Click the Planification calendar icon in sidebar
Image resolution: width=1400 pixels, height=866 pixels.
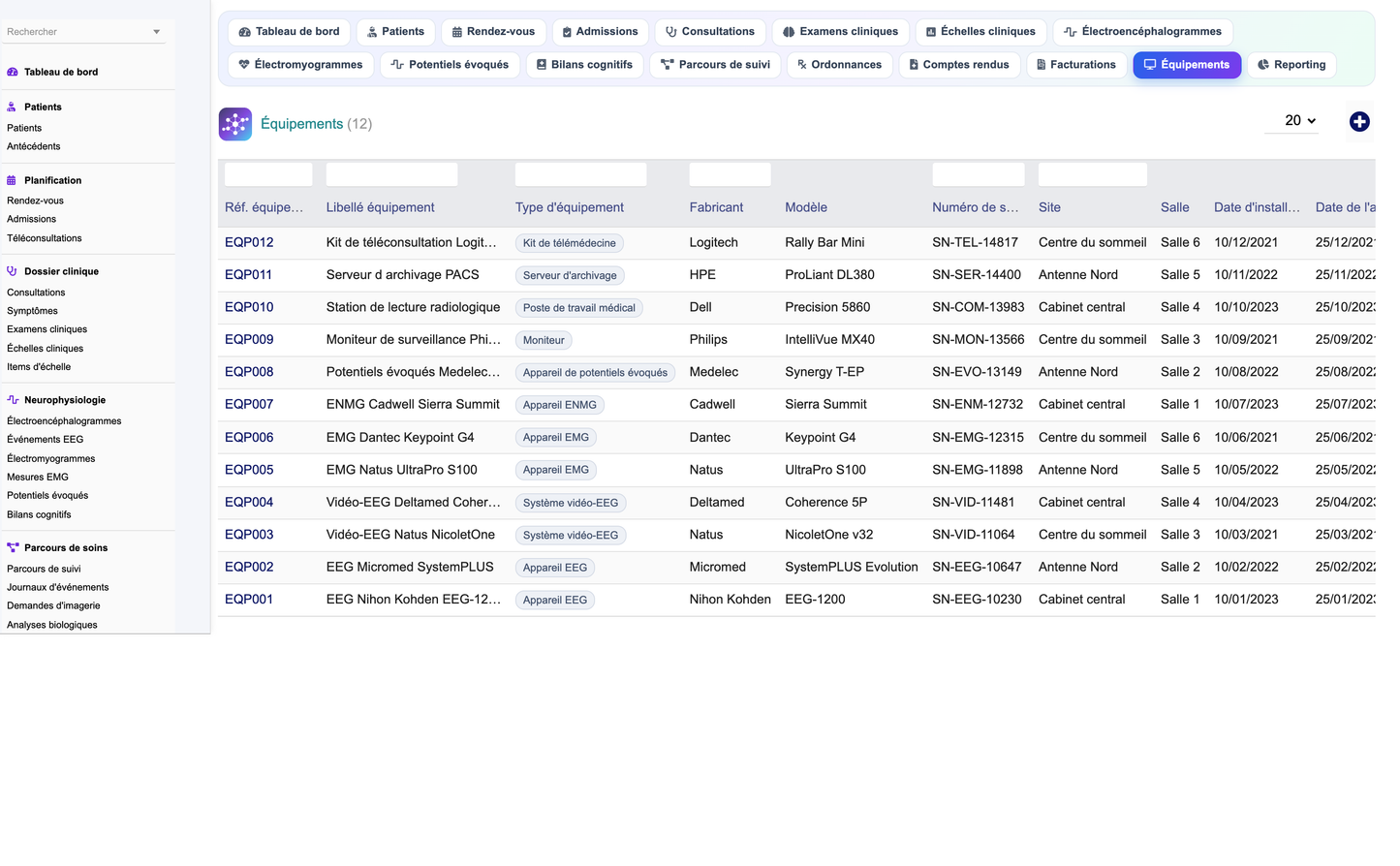[x=13, y=180]
